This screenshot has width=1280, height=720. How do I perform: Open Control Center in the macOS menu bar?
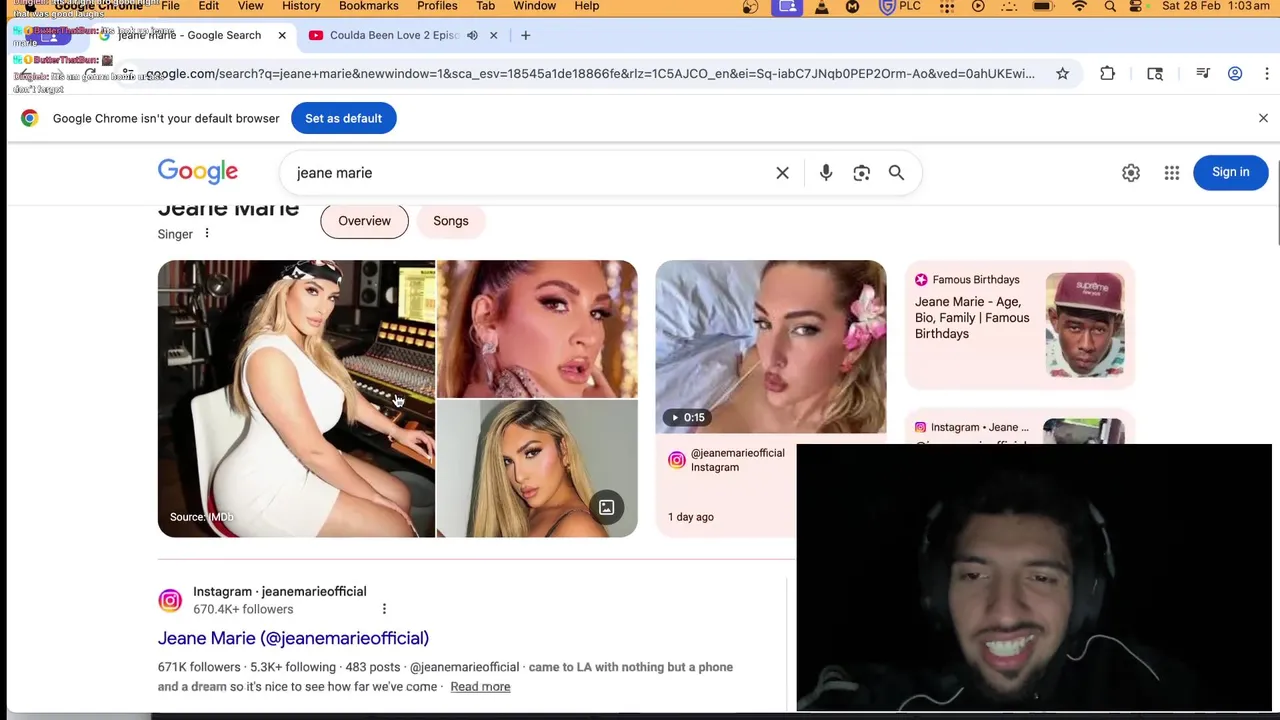click(1136, 6)
